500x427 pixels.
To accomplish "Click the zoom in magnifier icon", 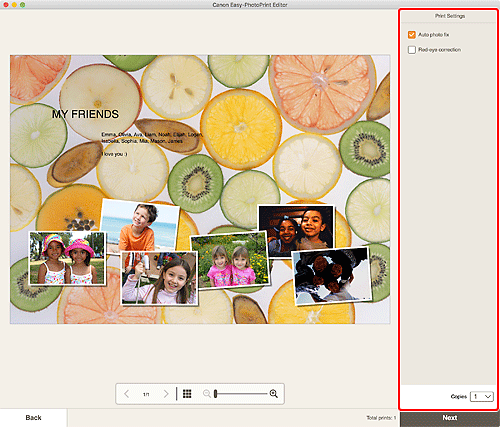I will (274, 394).
